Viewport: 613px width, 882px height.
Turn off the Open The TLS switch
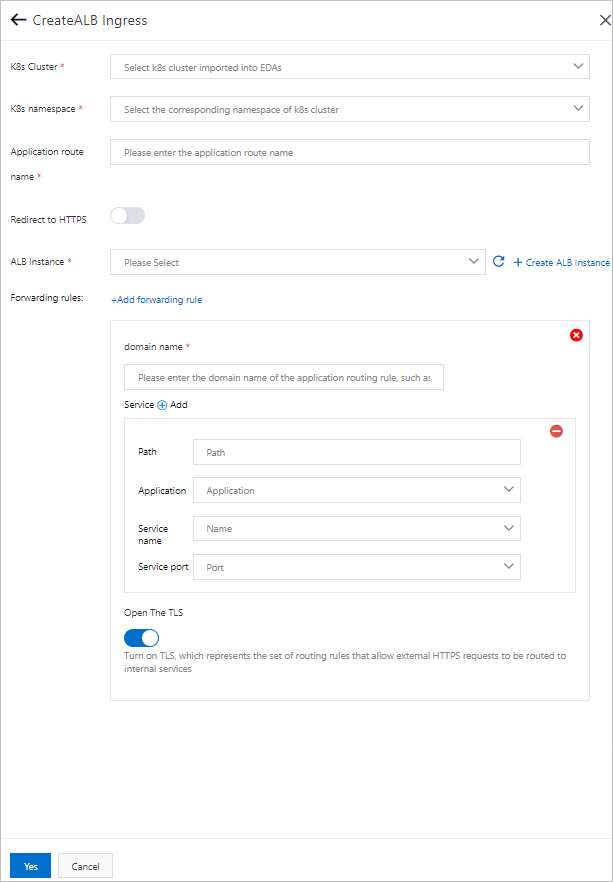pos(141,638)
